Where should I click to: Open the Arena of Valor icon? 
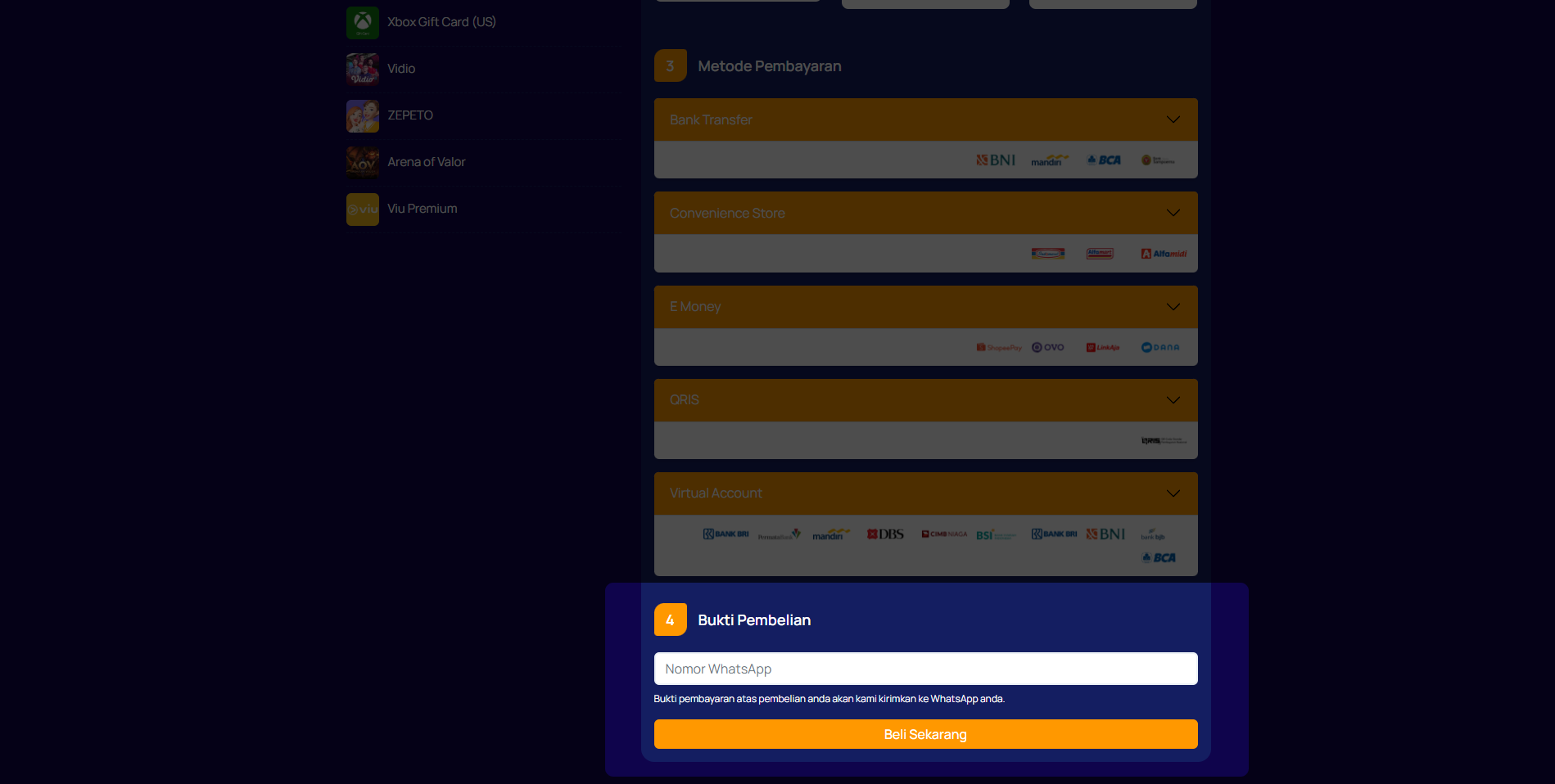coord(362,162)
